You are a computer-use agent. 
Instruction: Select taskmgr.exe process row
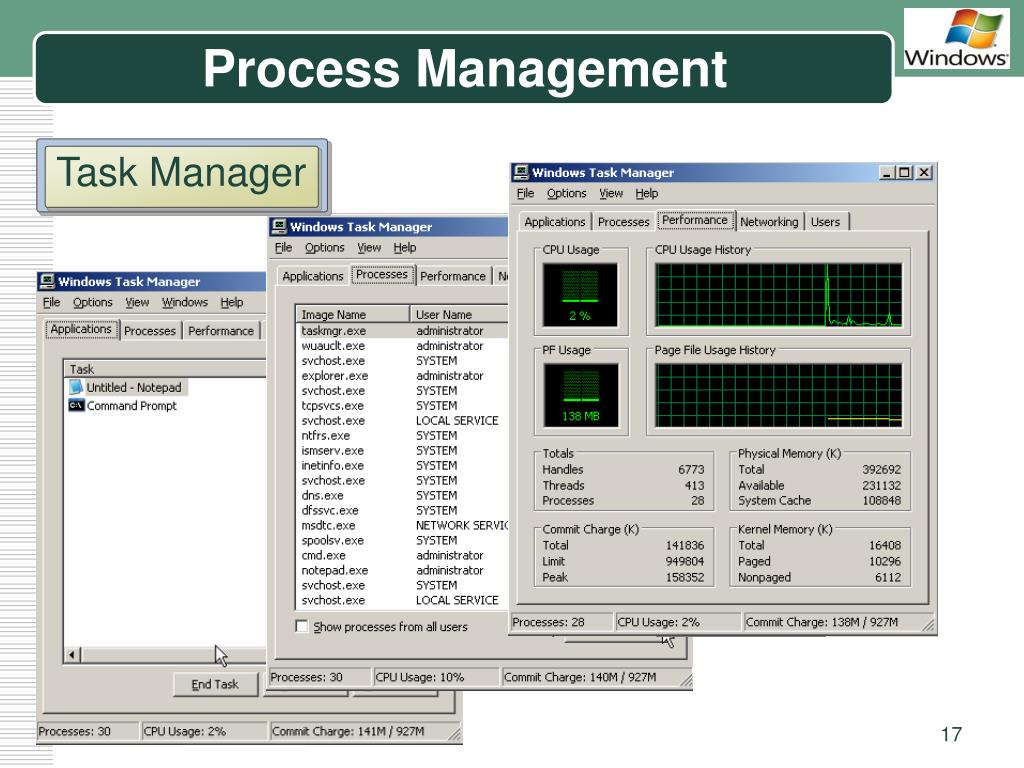coord(402,331)
